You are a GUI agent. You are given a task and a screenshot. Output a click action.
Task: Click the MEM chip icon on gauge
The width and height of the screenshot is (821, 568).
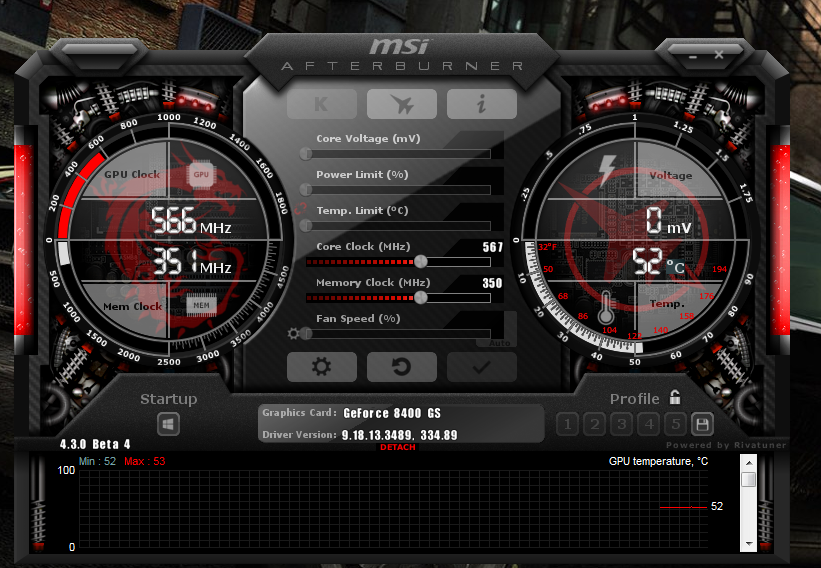coord(201,305)
